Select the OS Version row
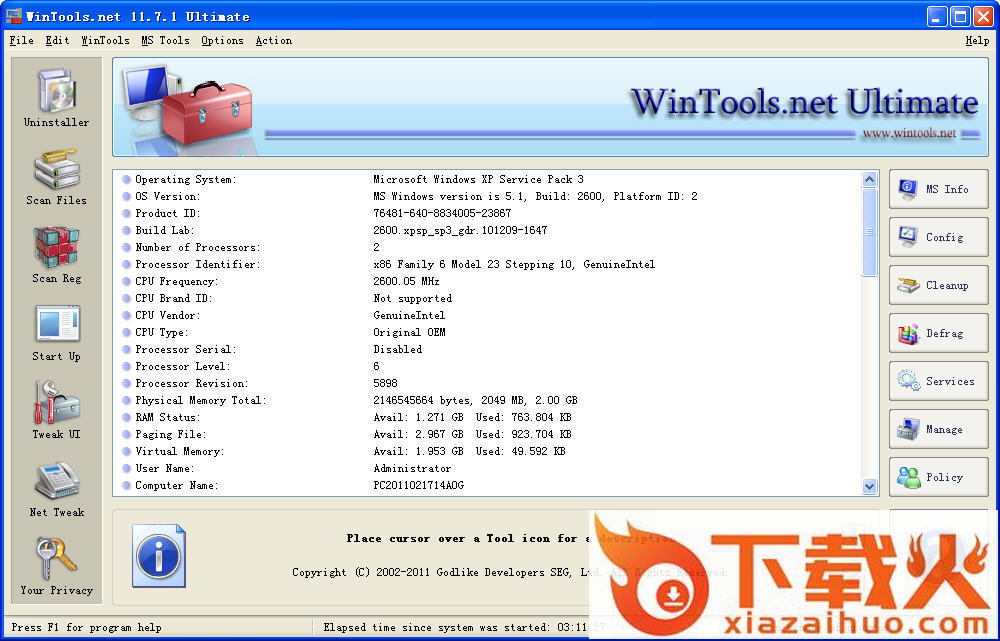The image size is (1000, 641). [x=487, y=196]
